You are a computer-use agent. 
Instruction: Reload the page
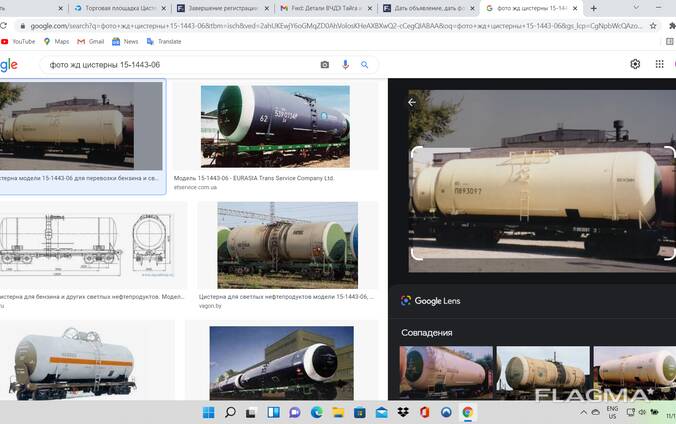[3, 26]
